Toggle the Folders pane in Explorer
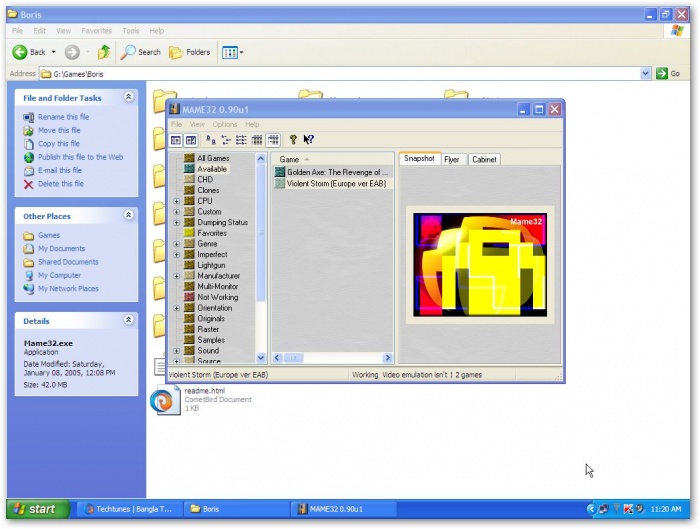The width and height of the screenshot is (700, 529). point(189,52)
